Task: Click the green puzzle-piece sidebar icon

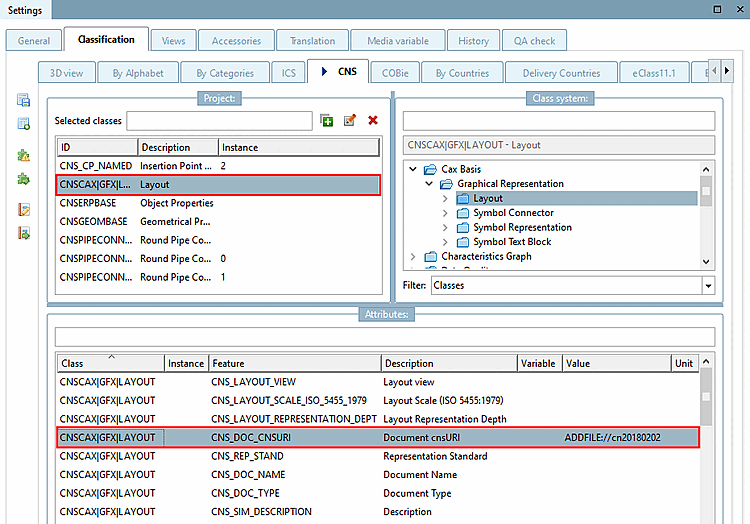Action: (x=23, y=179)
